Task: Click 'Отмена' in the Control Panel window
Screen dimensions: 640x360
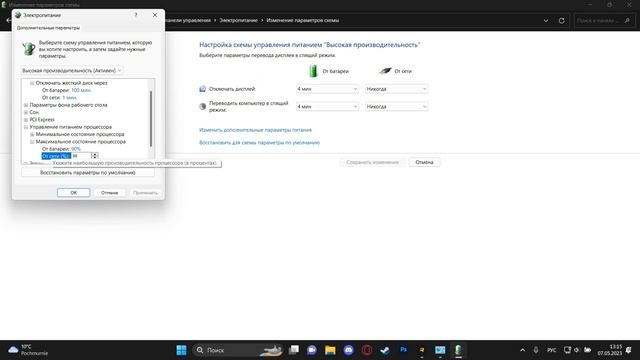Action: pyautogui.click(x=424, y=162)
